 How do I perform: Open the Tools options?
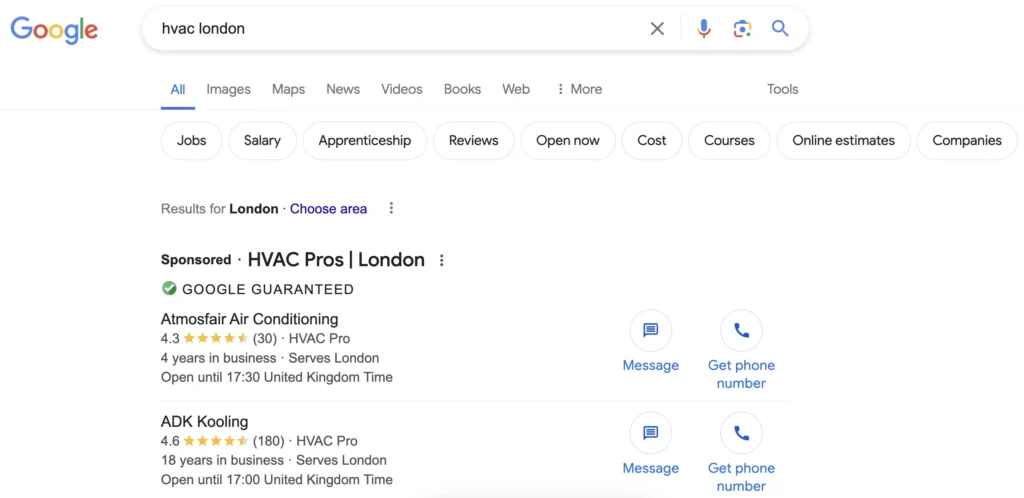pos(782,89)
